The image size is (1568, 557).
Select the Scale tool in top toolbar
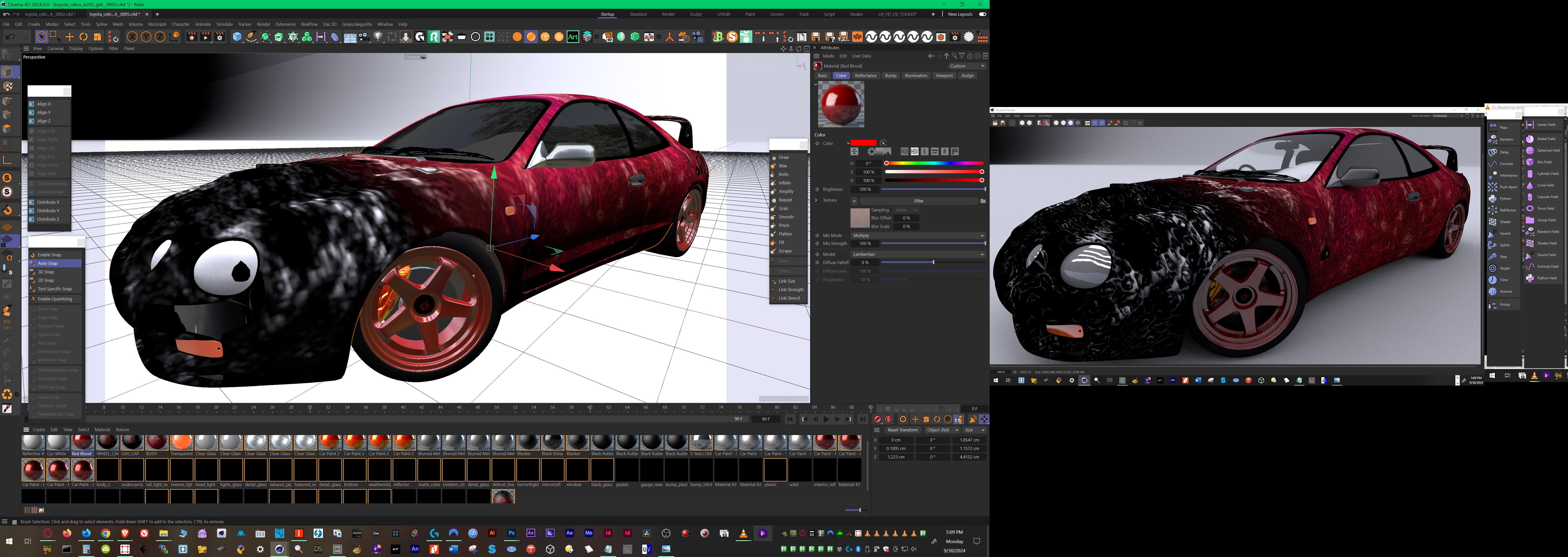click(97, 37)
